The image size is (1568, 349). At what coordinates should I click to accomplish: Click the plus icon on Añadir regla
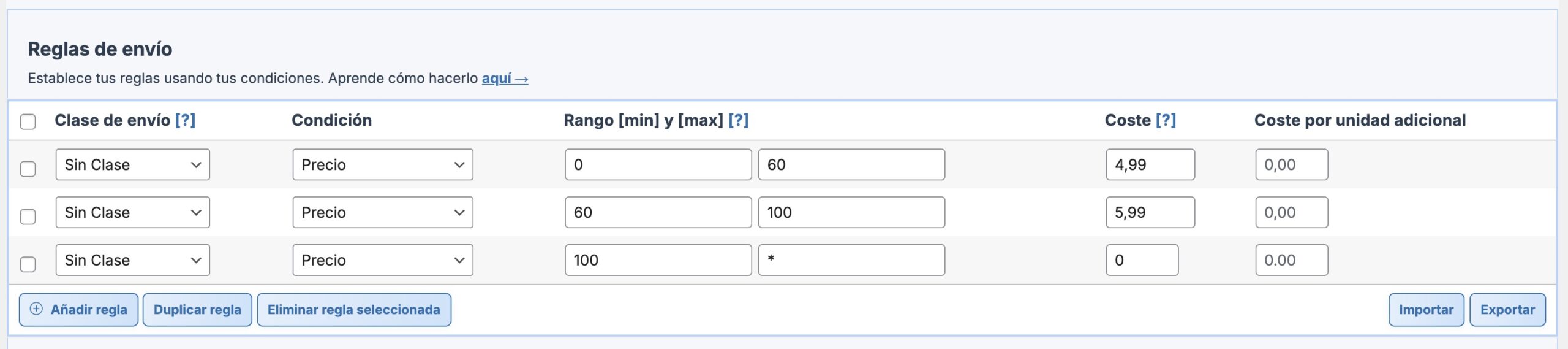36,309
